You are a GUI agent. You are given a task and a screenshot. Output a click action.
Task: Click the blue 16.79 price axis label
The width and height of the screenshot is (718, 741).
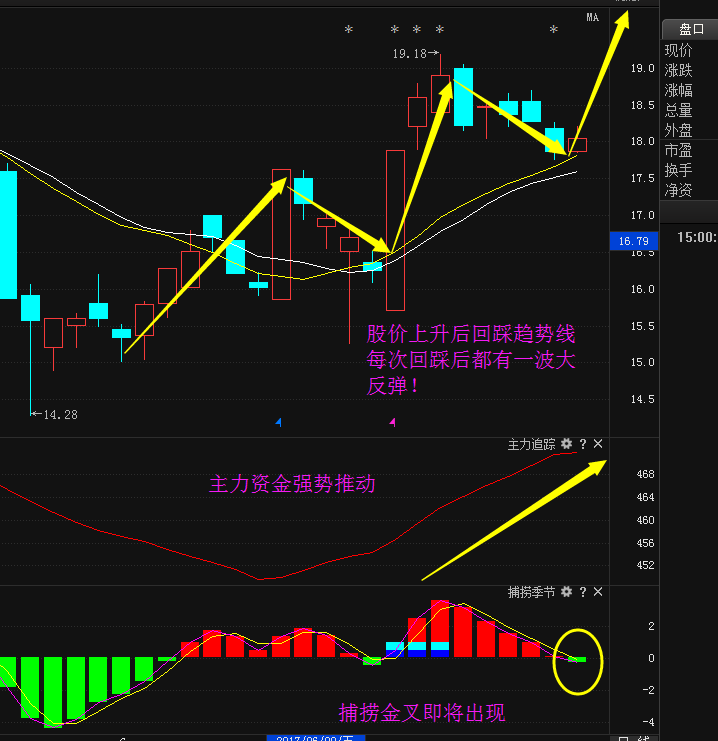click(633, 240)
